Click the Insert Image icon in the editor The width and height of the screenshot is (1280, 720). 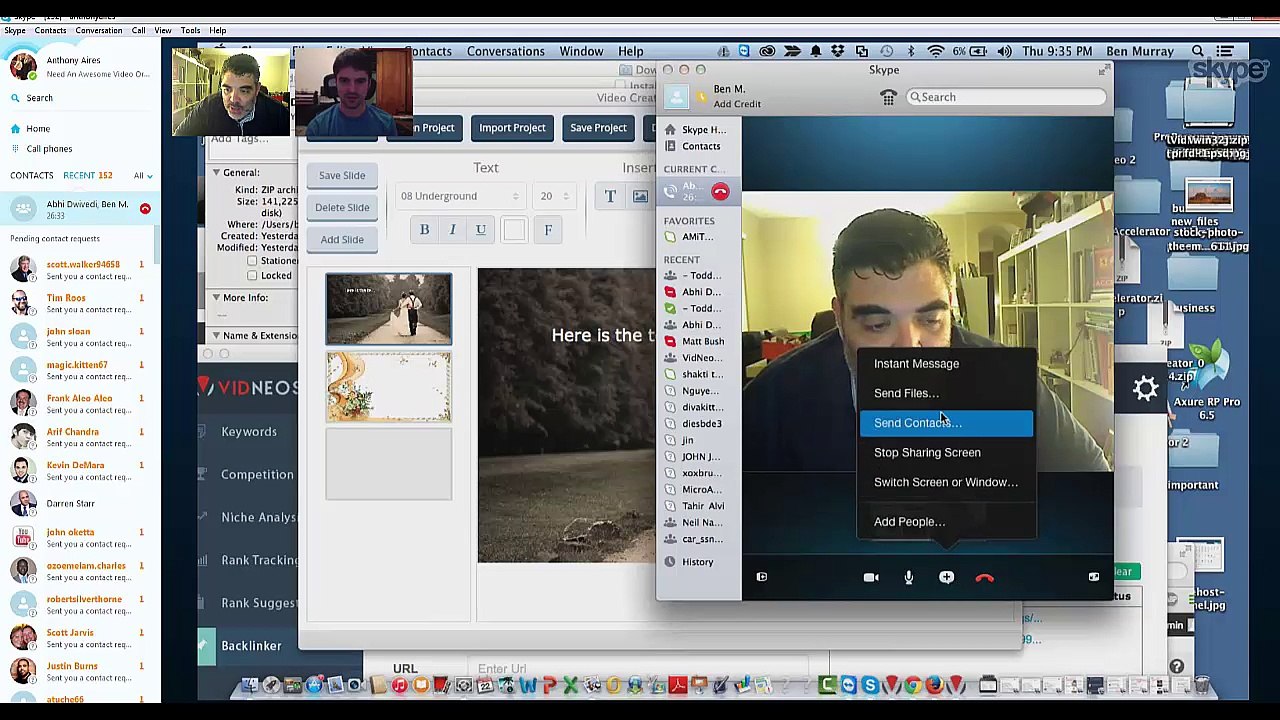click(x=640, y=196)
